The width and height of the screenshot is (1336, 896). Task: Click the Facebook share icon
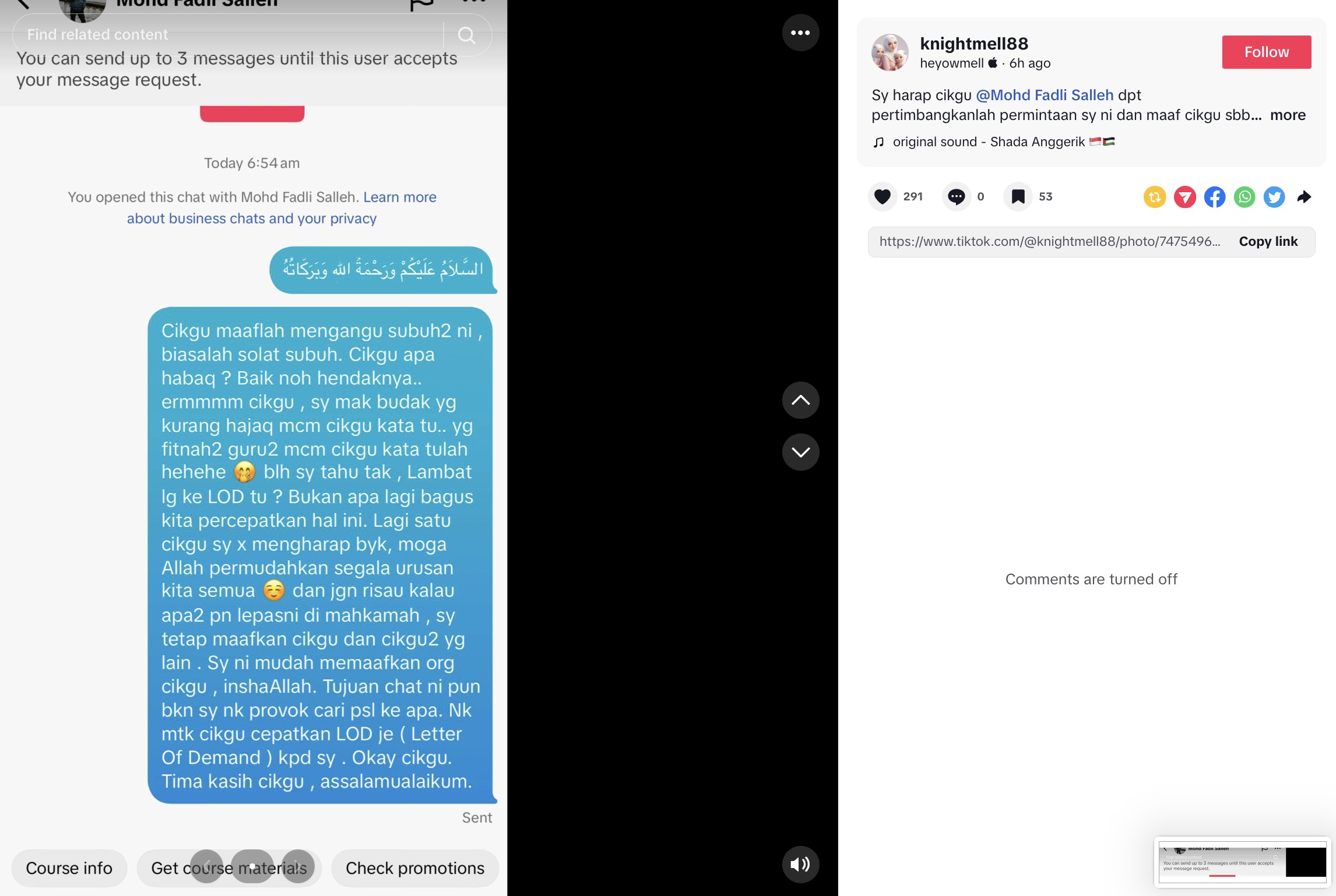point(1215,196)
